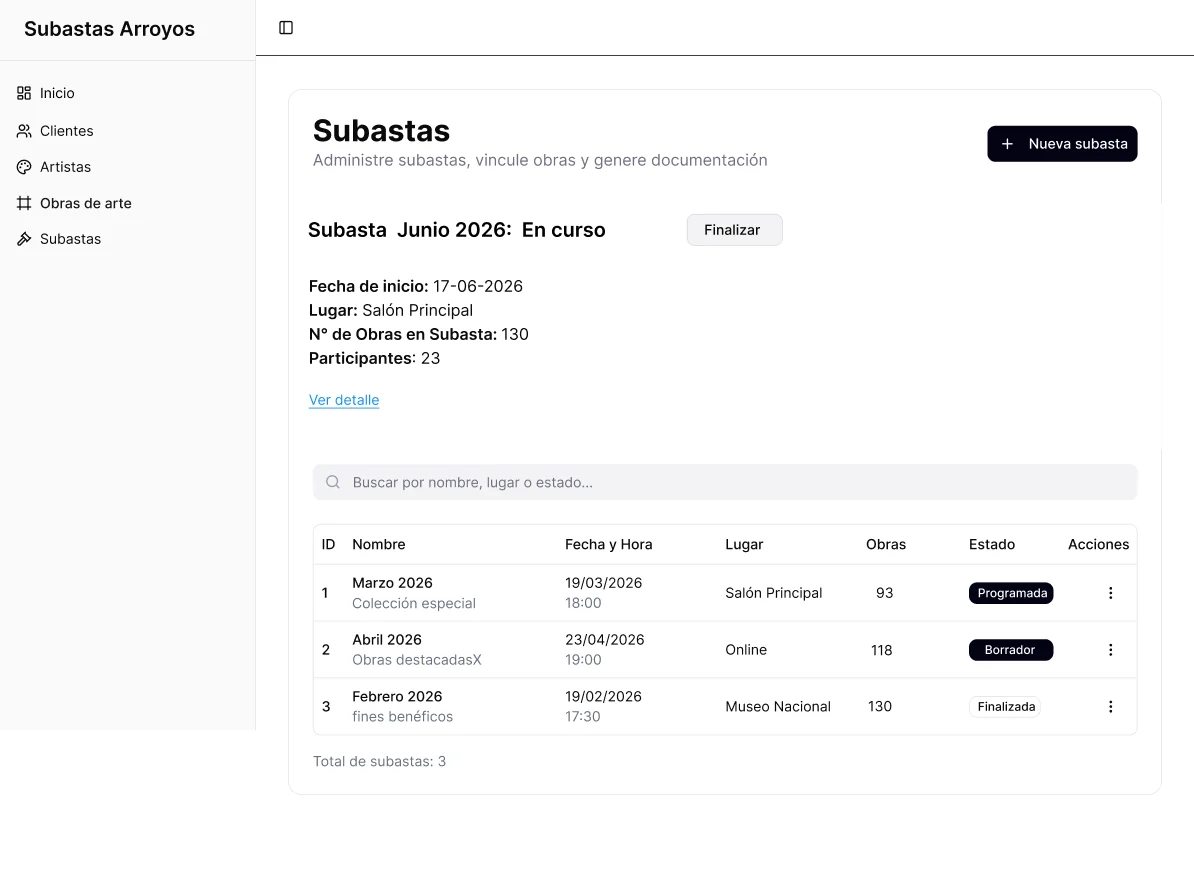Click the Obras count 93

point(884,593)
